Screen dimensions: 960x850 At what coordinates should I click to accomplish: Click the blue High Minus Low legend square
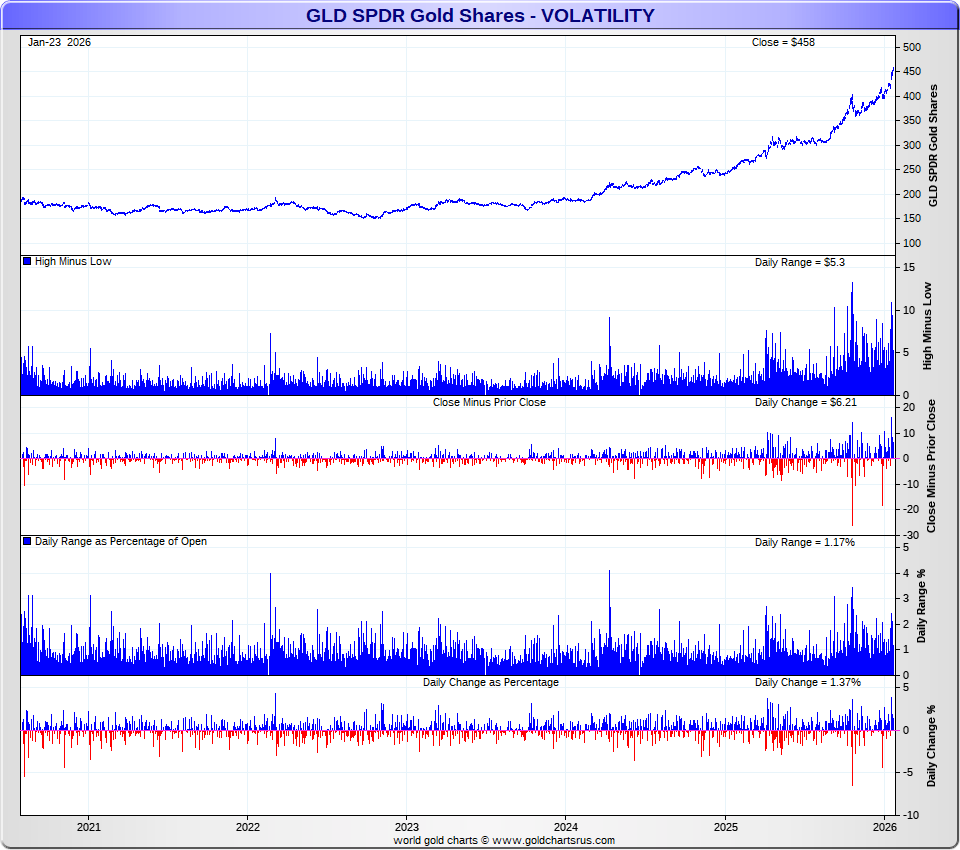click(27, 262)
